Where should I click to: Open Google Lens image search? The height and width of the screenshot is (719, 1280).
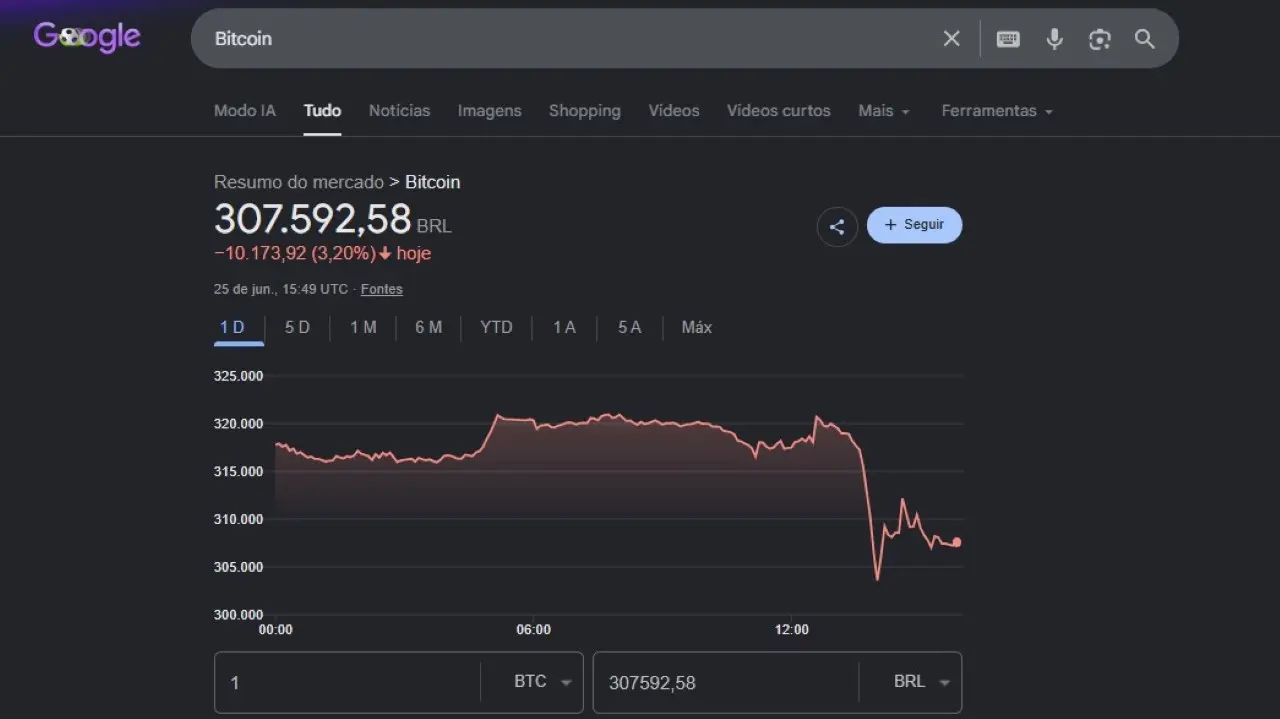pyautogui.click(x=1100, y=39)
